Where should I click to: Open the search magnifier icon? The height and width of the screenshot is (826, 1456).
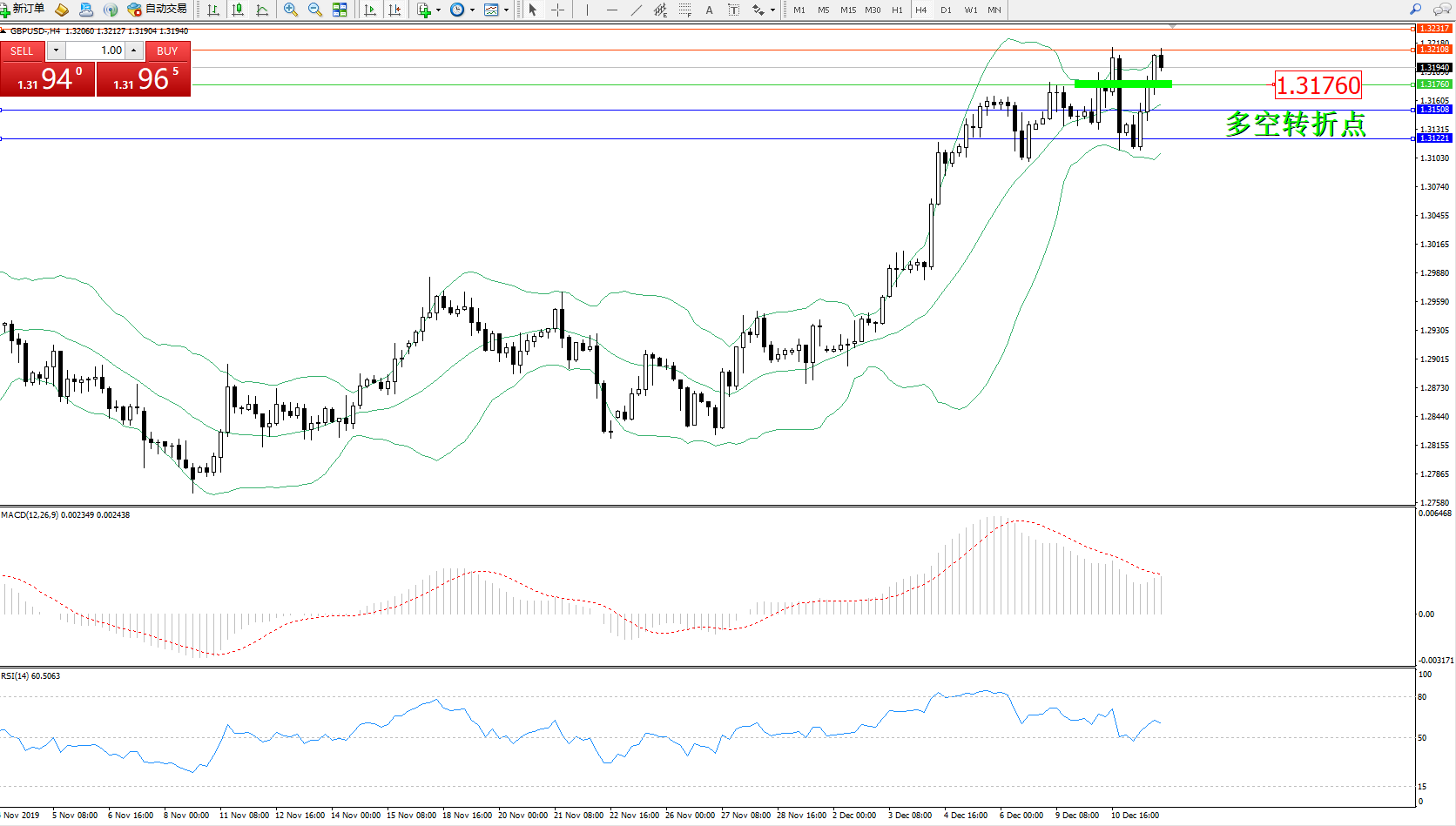click(1415, 10)
